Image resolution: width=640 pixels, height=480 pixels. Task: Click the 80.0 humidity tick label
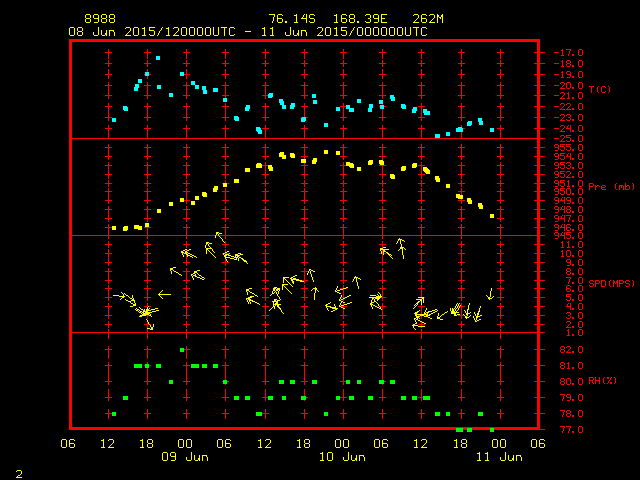[x=571, y=382]
